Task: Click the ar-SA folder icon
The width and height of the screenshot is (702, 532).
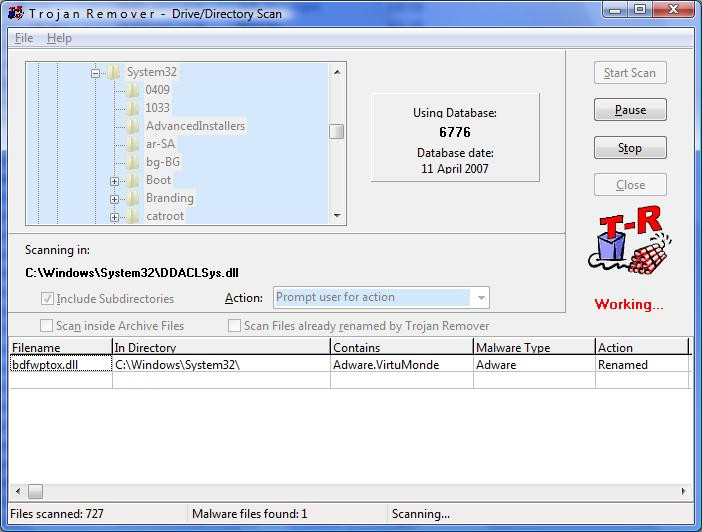Action: pyautogui.click(x=132, y=144)
